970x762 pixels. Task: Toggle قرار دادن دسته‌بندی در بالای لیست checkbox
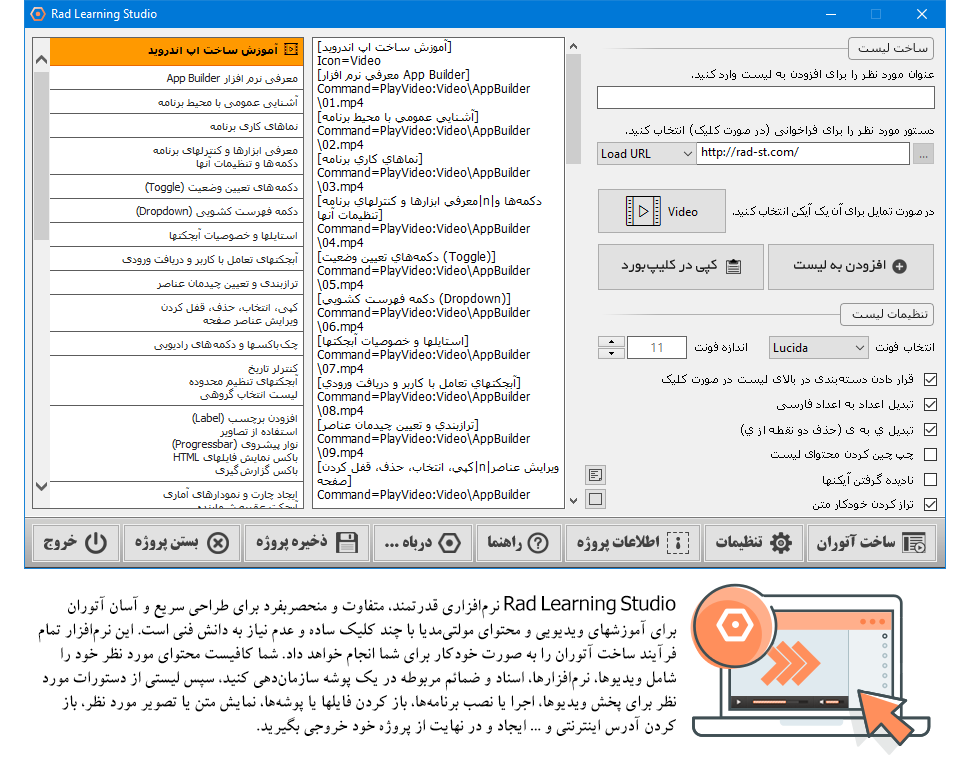click(x=930, y=379)
